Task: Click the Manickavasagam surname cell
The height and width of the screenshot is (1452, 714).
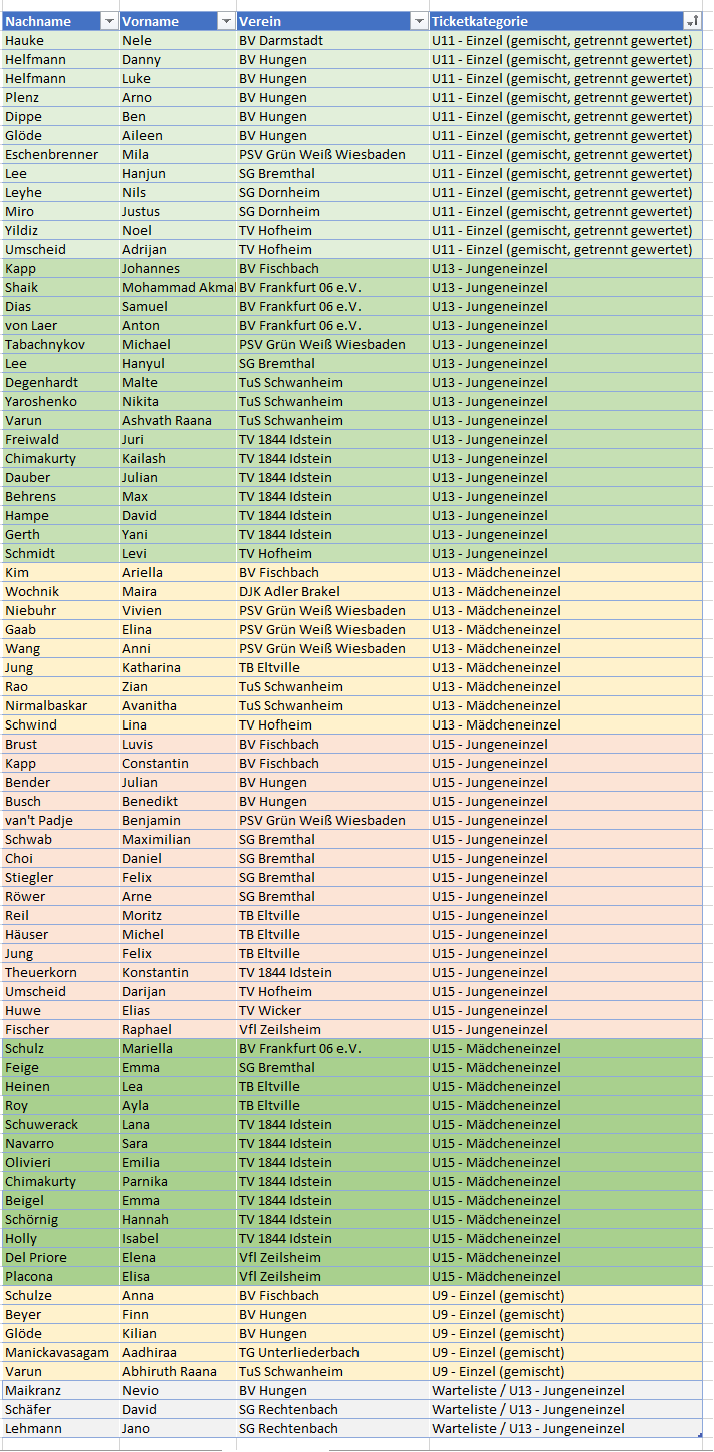Action: [60, 1352]
